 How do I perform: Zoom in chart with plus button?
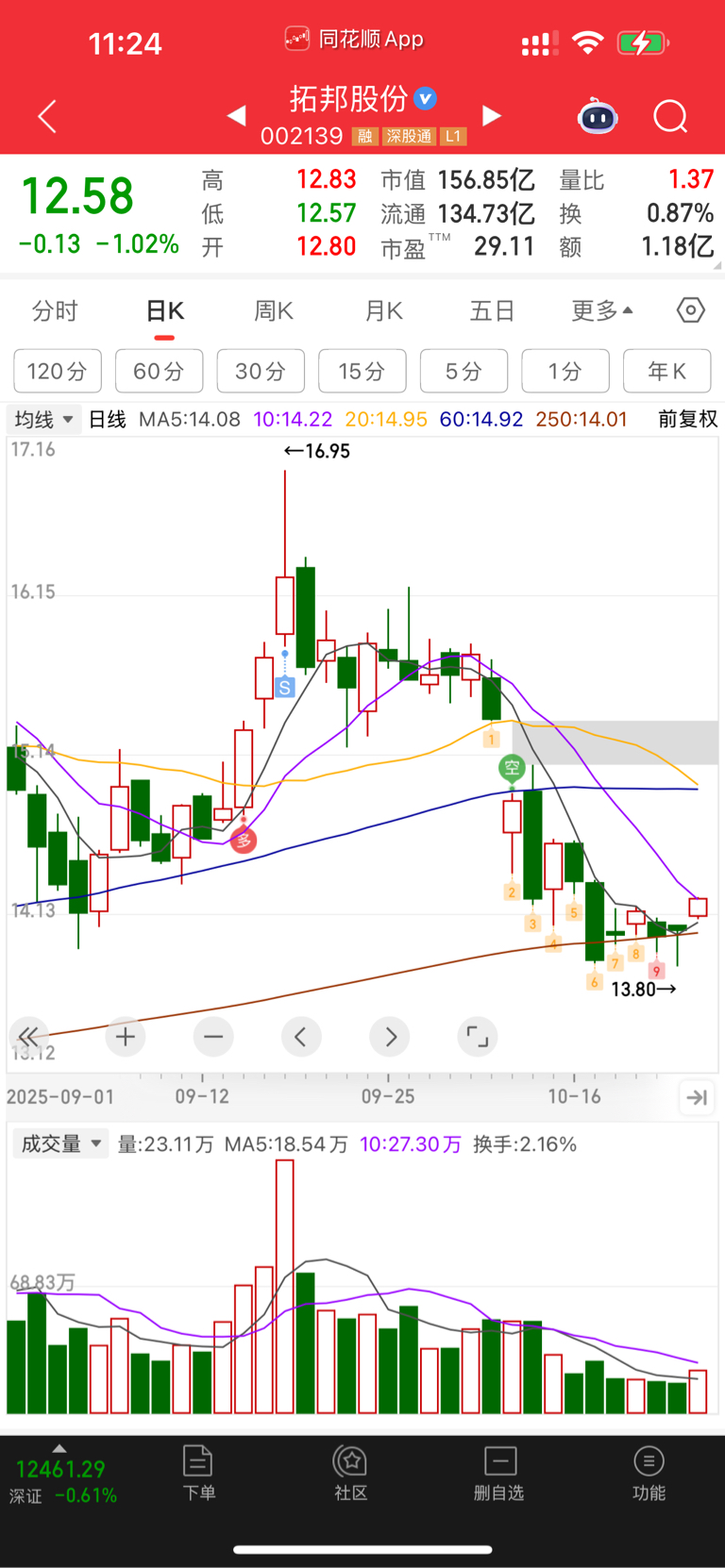click(x=126, y=1037)
